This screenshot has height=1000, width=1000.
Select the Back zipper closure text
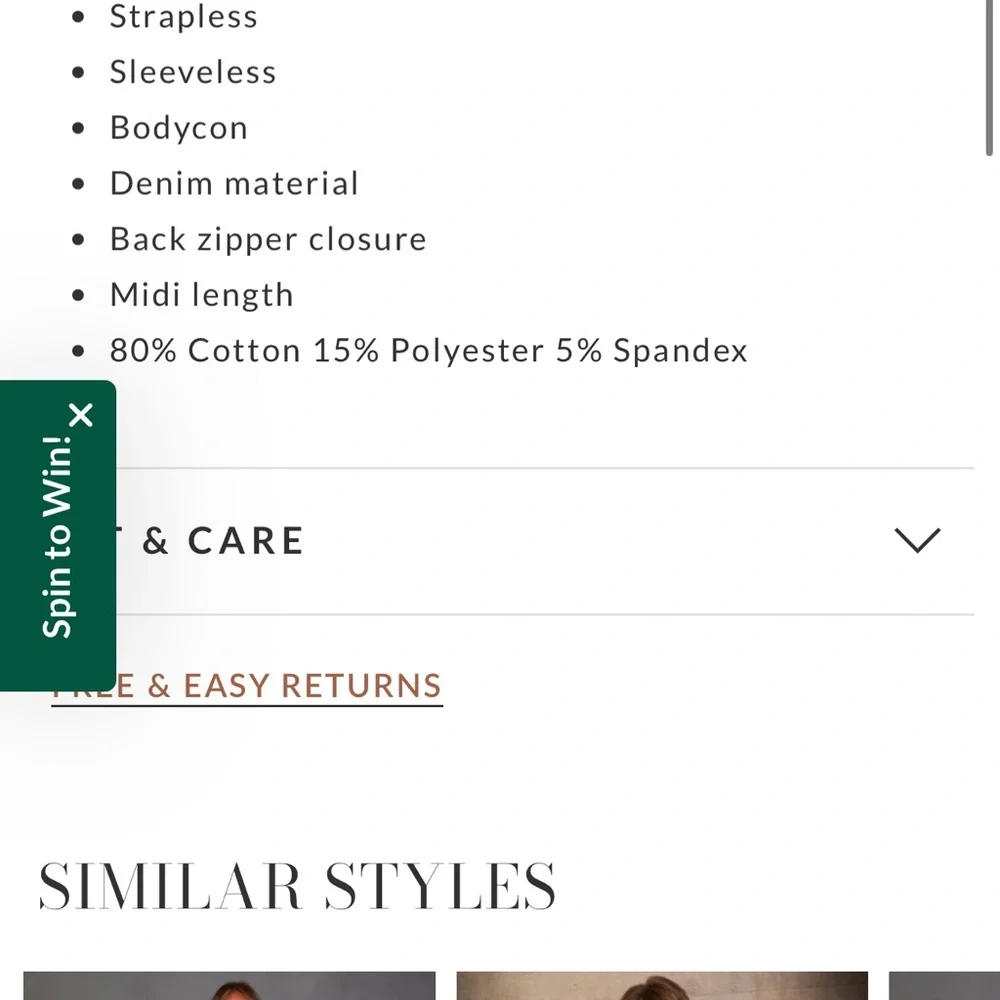coord(268,239)
